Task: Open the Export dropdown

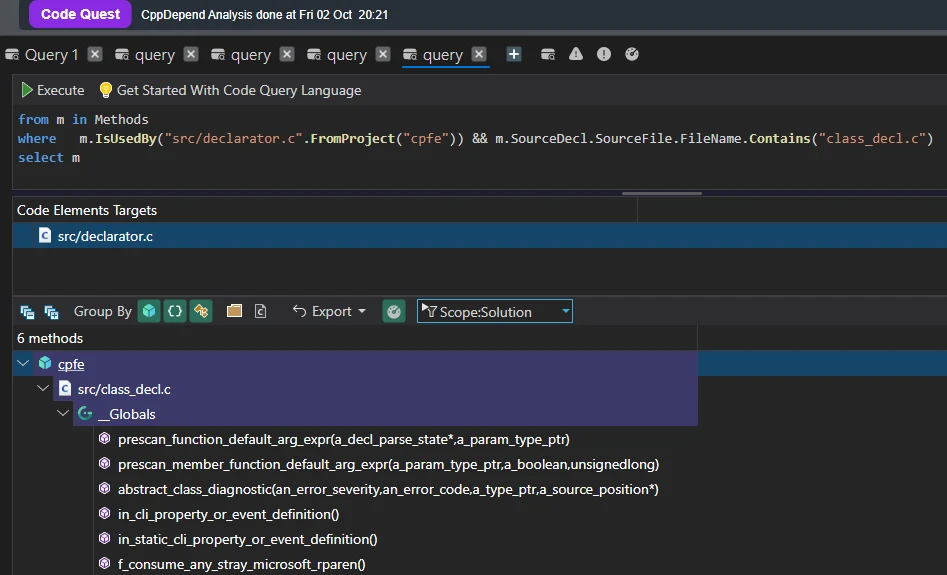Action: tap(330, 311)
